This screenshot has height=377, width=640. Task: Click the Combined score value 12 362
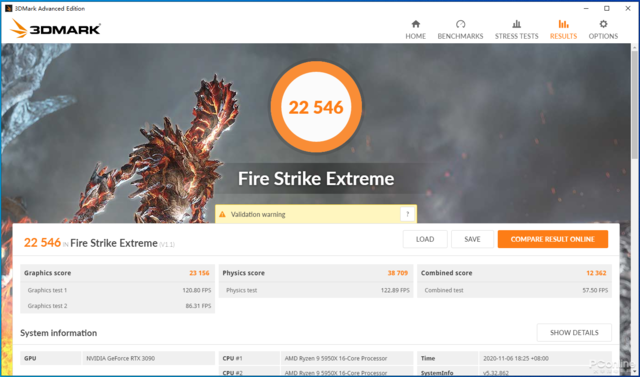coord(596,273)
